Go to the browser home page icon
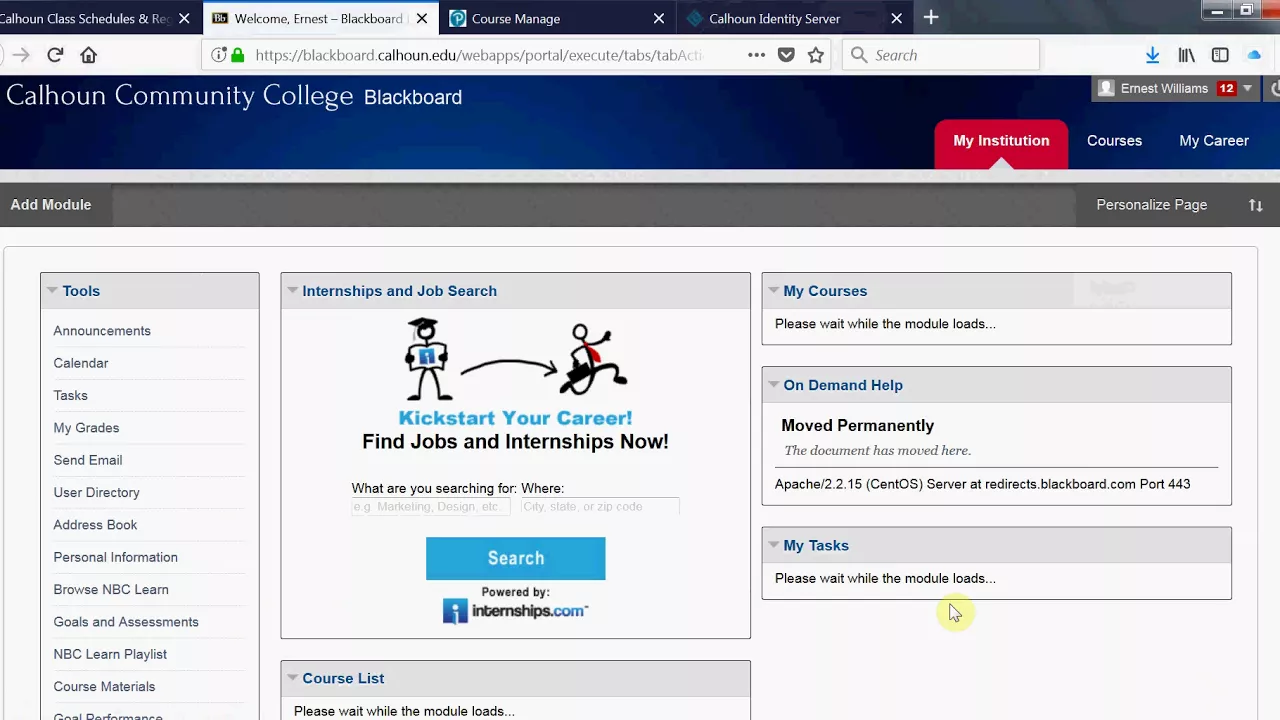1280x720 pixels. (89, 55)
